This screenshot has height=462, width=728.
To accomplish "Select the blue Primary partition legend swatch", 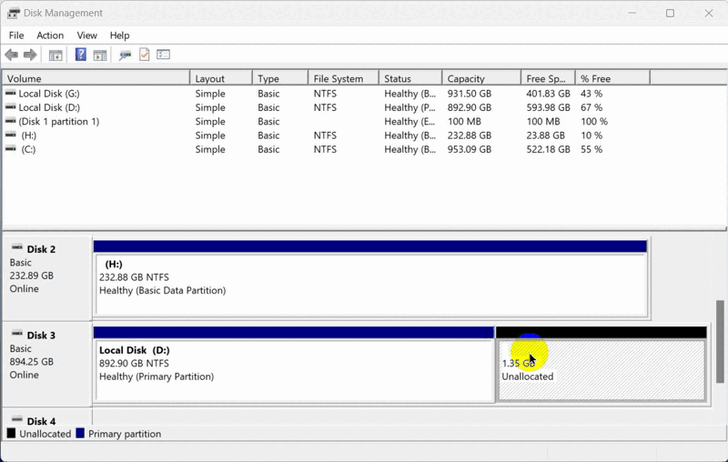I will 80,434.
